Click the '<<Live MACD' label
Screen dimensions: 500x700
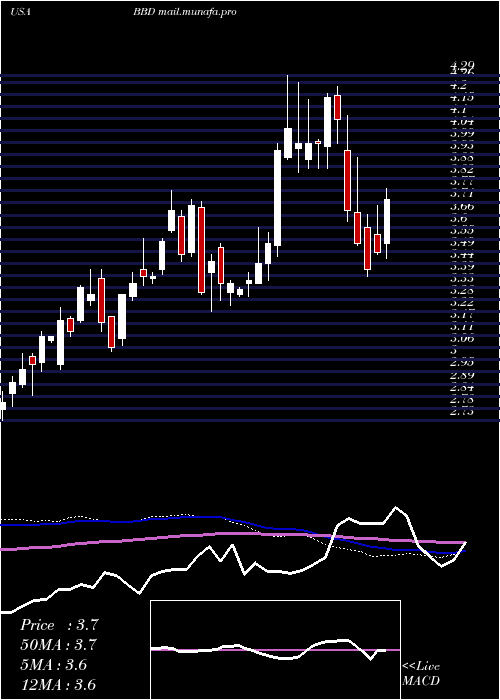click(421, 674)
